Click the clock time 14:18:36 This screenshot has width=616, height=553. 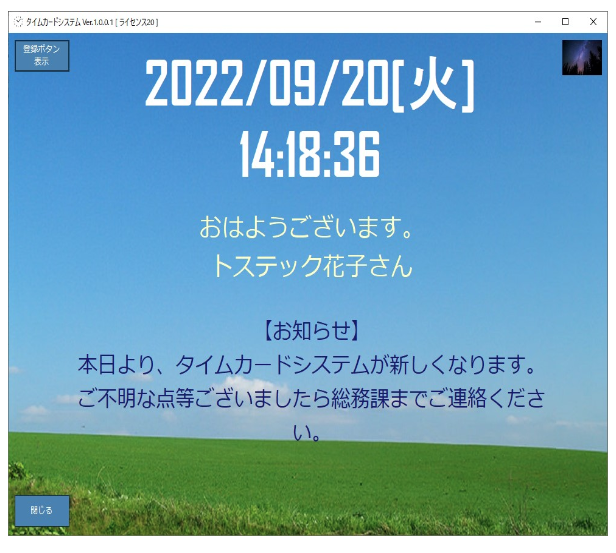[309, 156]
